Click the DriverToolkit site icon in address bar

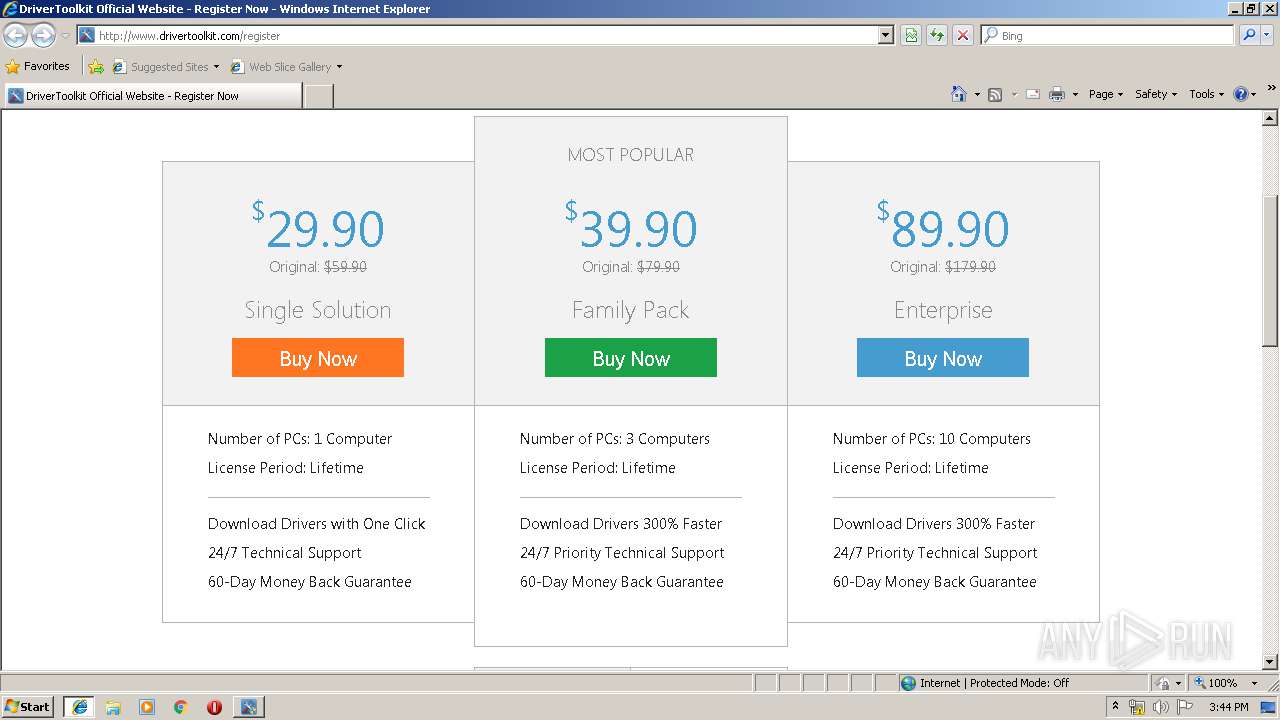pyautogui.click(x=87, y=35)
